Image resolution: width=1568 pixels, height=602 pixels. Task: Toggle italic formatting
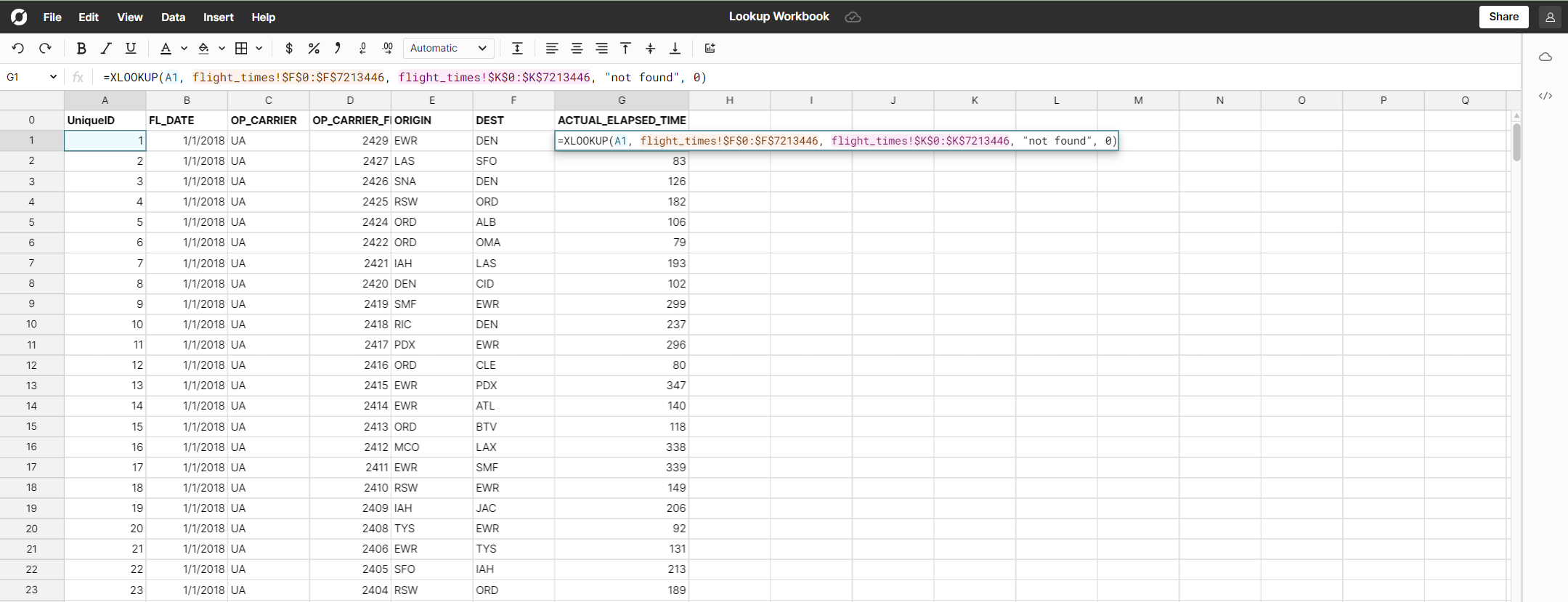(x=106, y=49)
